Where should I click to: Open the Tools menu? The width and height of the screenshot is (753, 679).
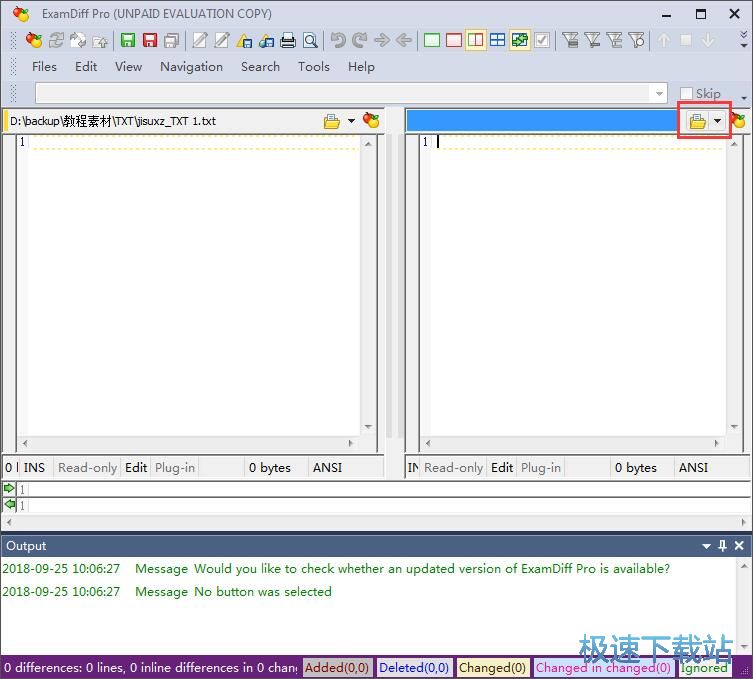313,66
